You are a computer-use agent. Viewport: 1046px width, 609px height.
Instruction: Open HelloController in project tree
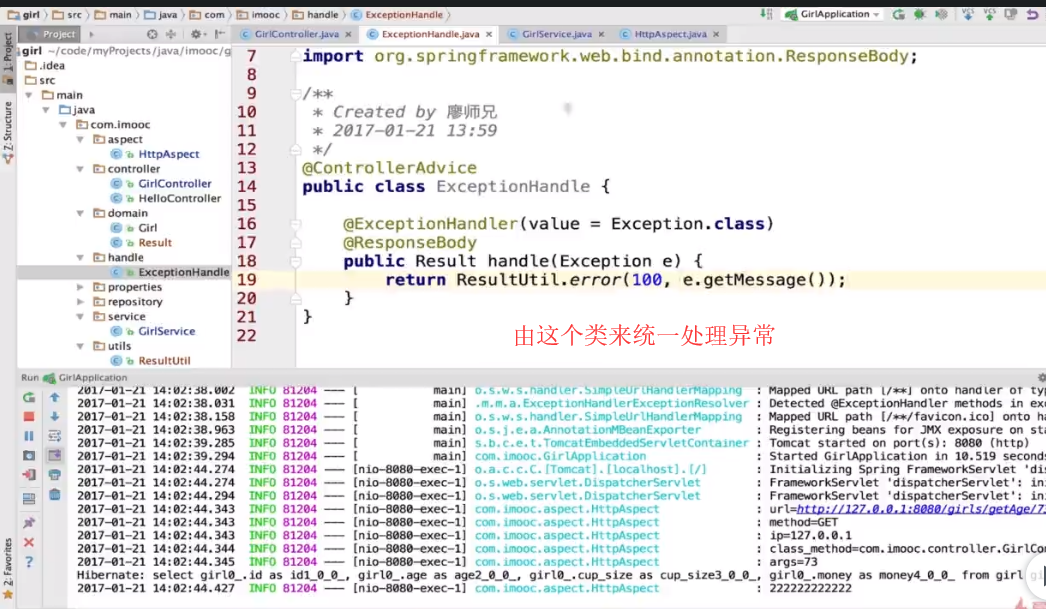(179, 198)
